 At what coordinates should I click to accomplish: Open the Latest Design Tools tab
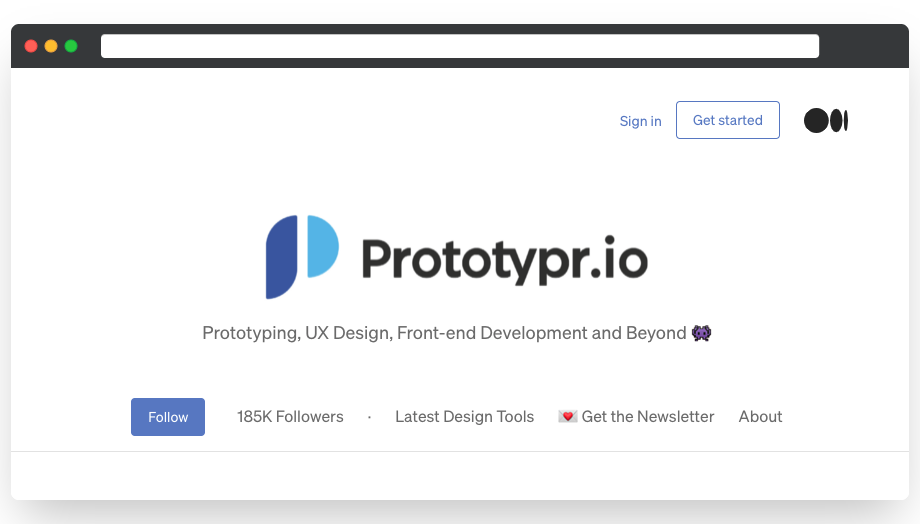464,416
